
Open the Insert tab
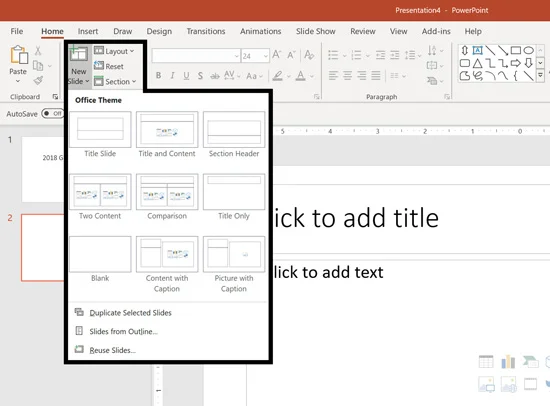pos(88,31)
